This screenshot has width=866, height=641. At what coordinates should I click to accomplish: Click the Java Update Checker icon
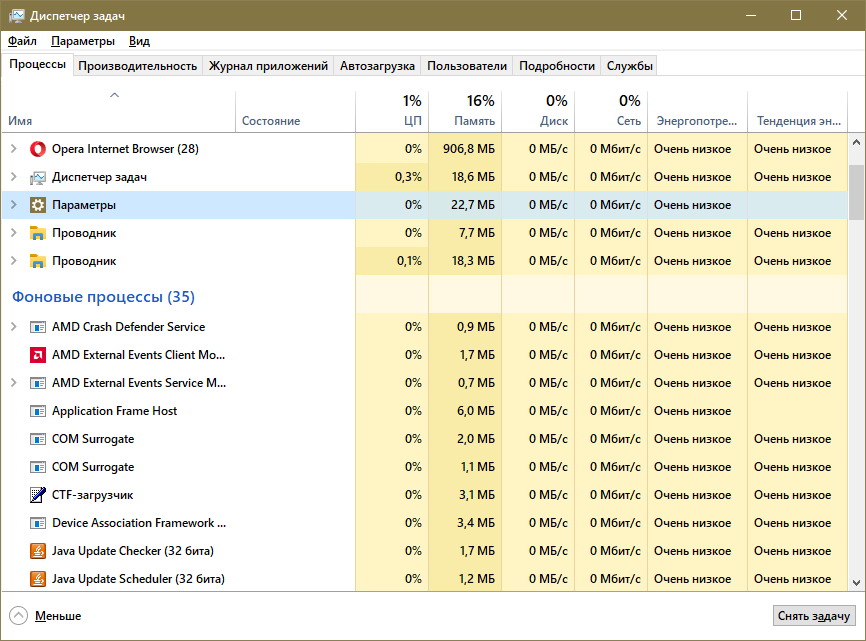tap(38, 551)
